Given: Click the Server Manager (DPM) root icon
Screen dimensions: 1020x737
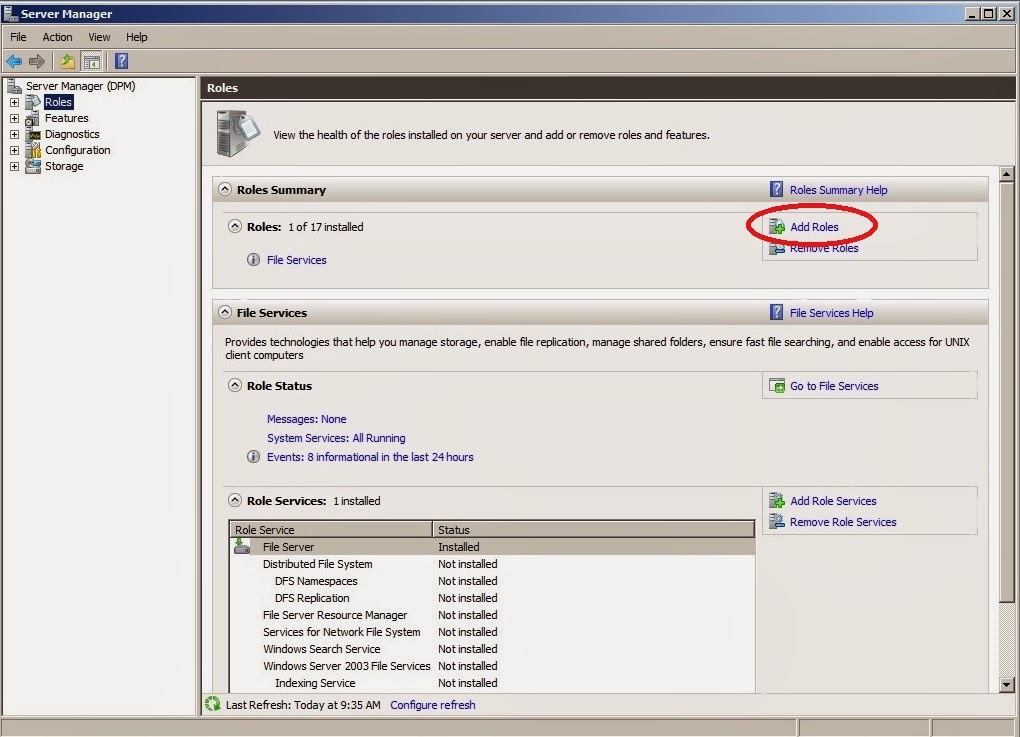Looking at the screenshot, I should click(x=14, y=86).
